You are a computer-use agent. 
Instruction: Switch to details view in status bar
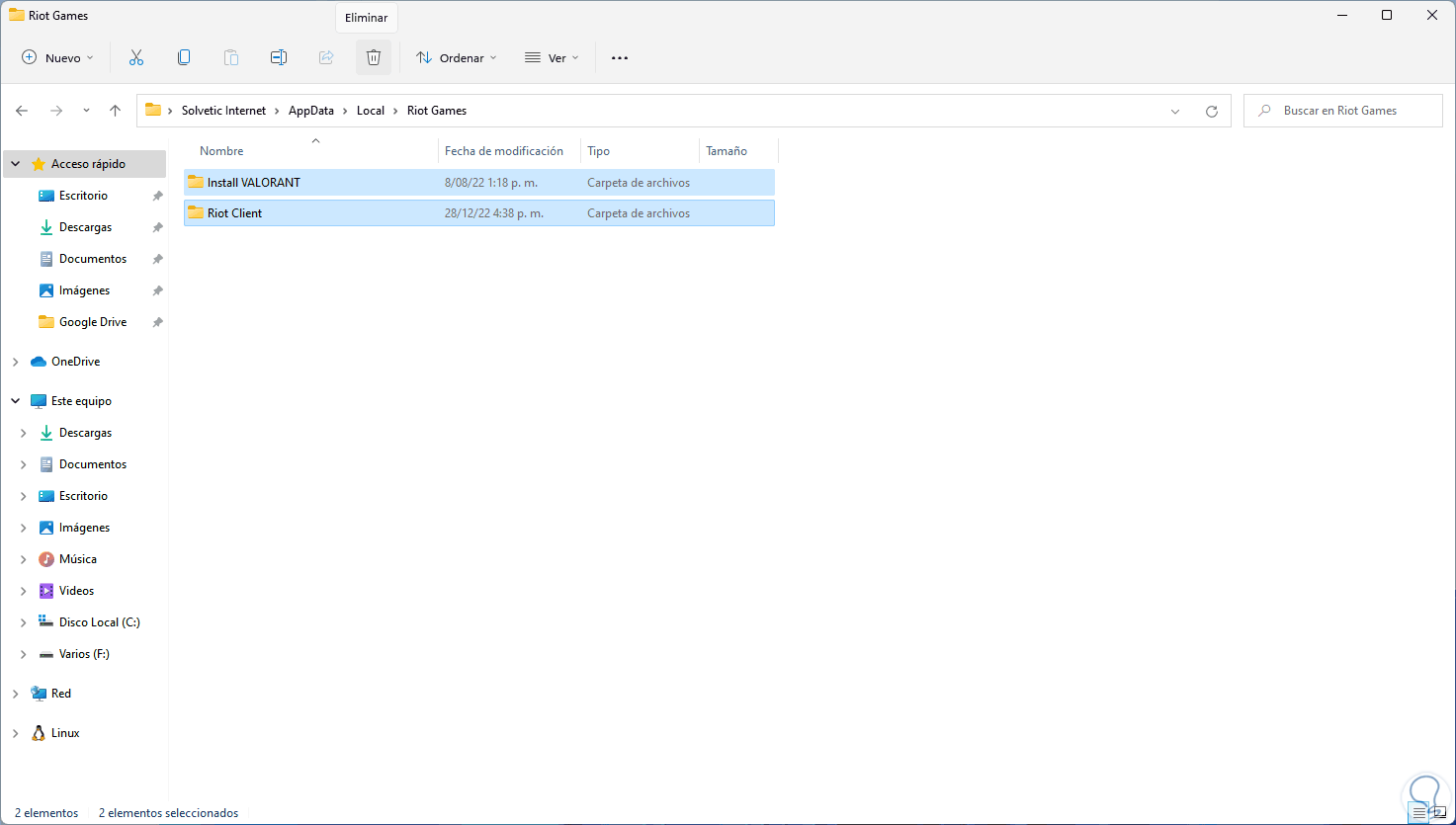1419,813
